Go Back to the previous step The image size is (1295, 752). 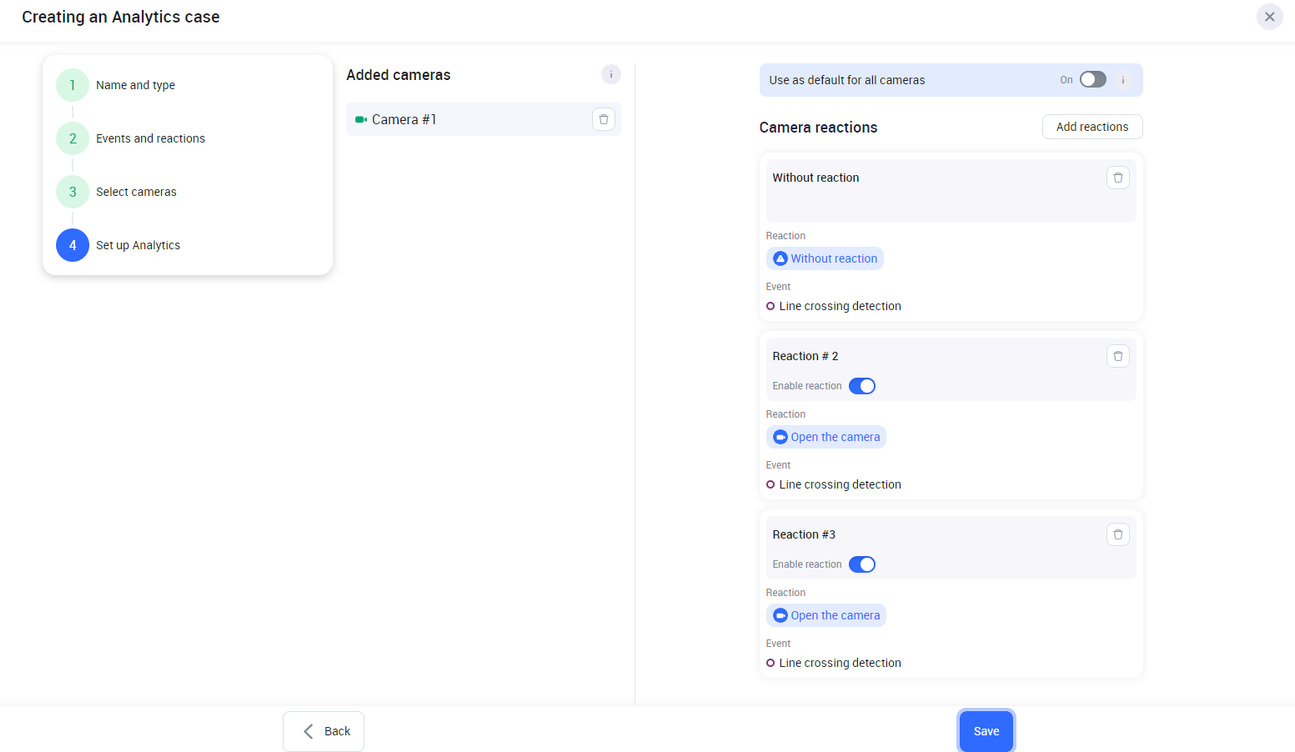tap(324, 731)
